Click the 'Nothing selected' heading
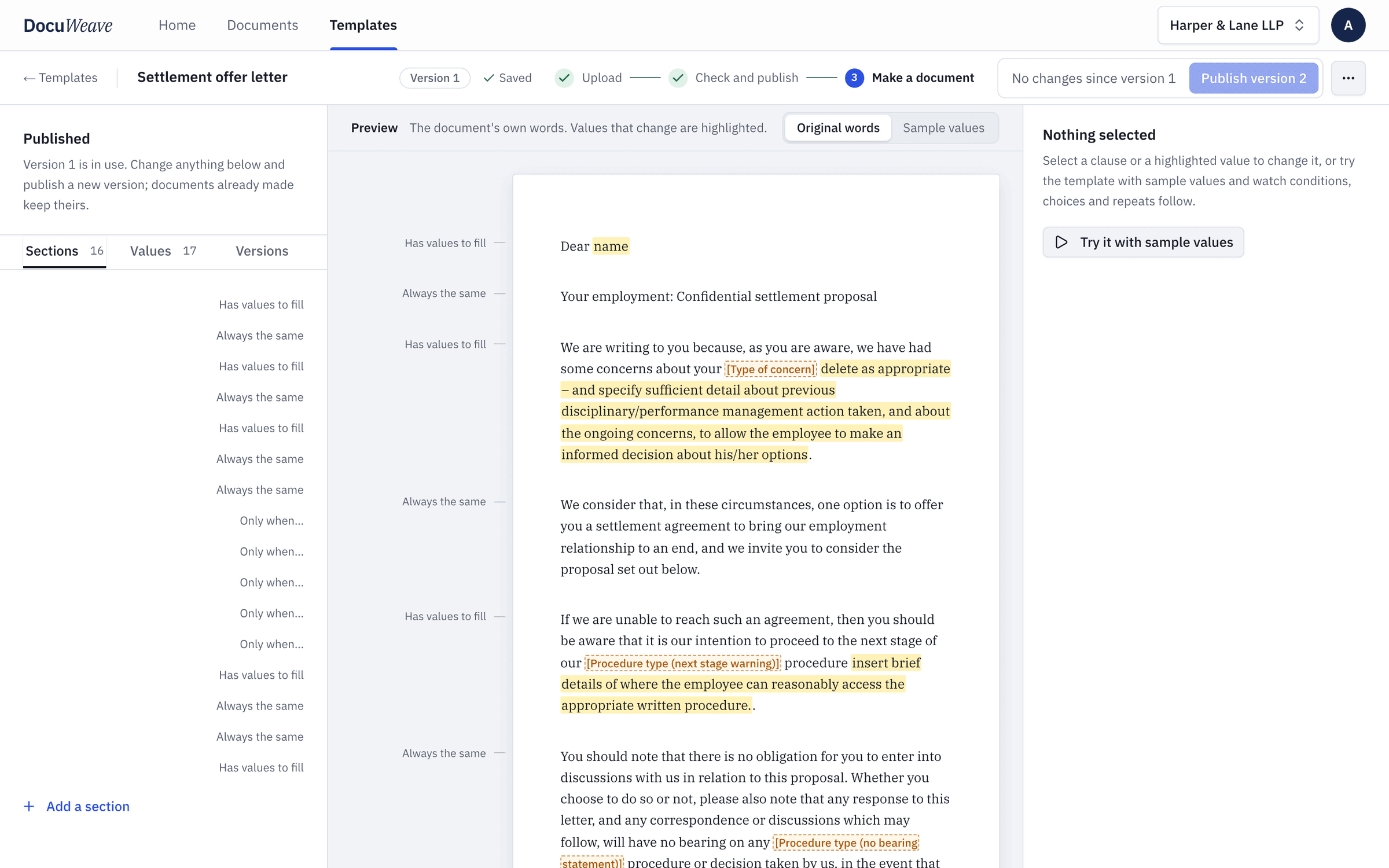The image size is (1389, 868). point(1098,135)
